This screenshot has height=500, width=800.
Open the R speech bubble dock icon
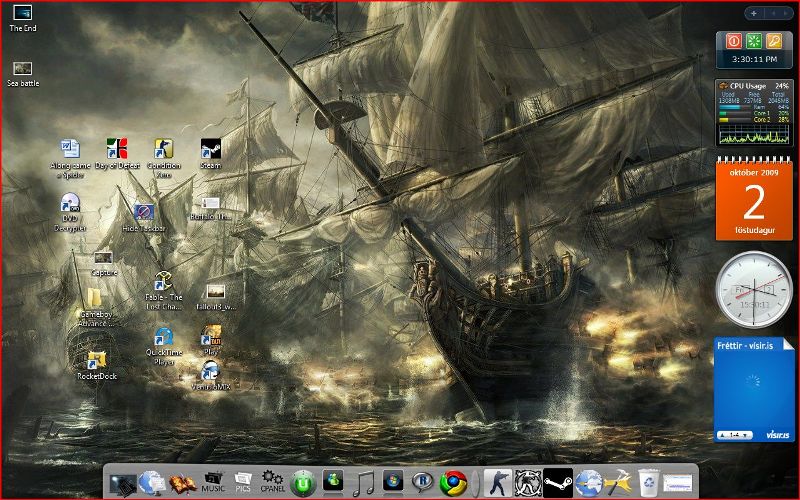pyautogui.click(x=422, y=482)
